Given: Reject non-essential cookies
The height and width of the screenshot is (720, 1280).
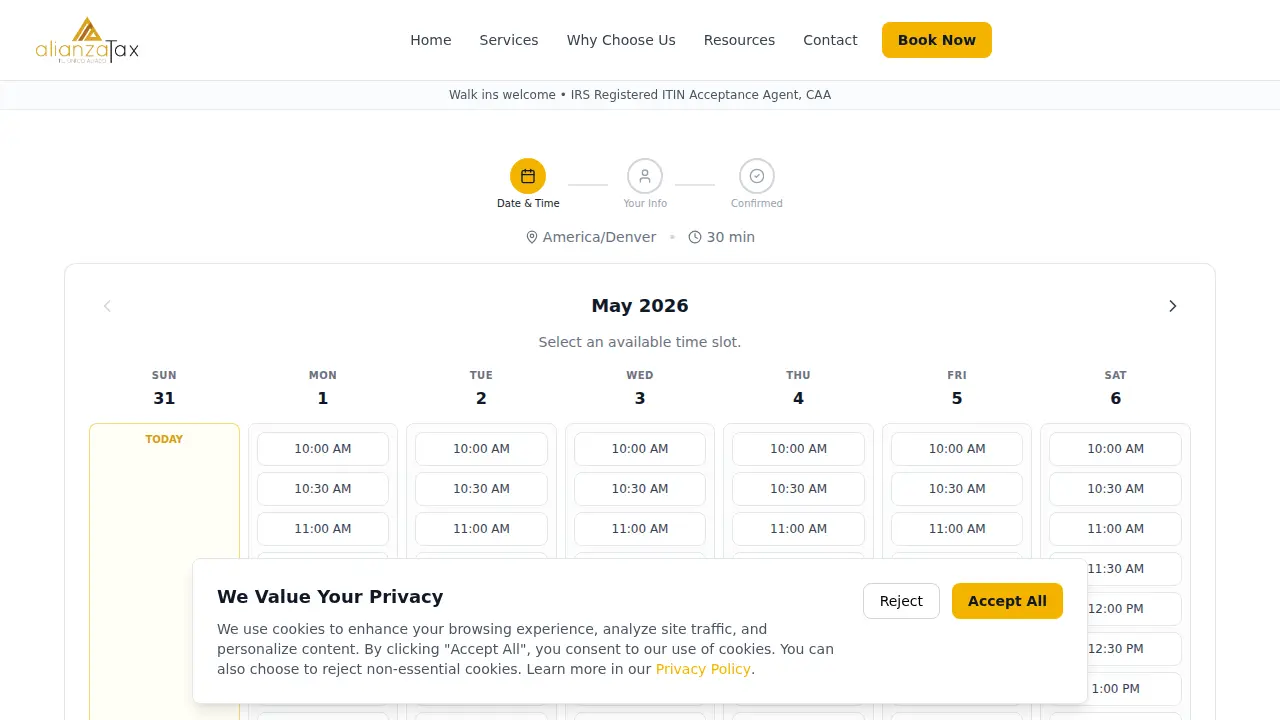Looking at the screenshot, I should coord(901,601).
